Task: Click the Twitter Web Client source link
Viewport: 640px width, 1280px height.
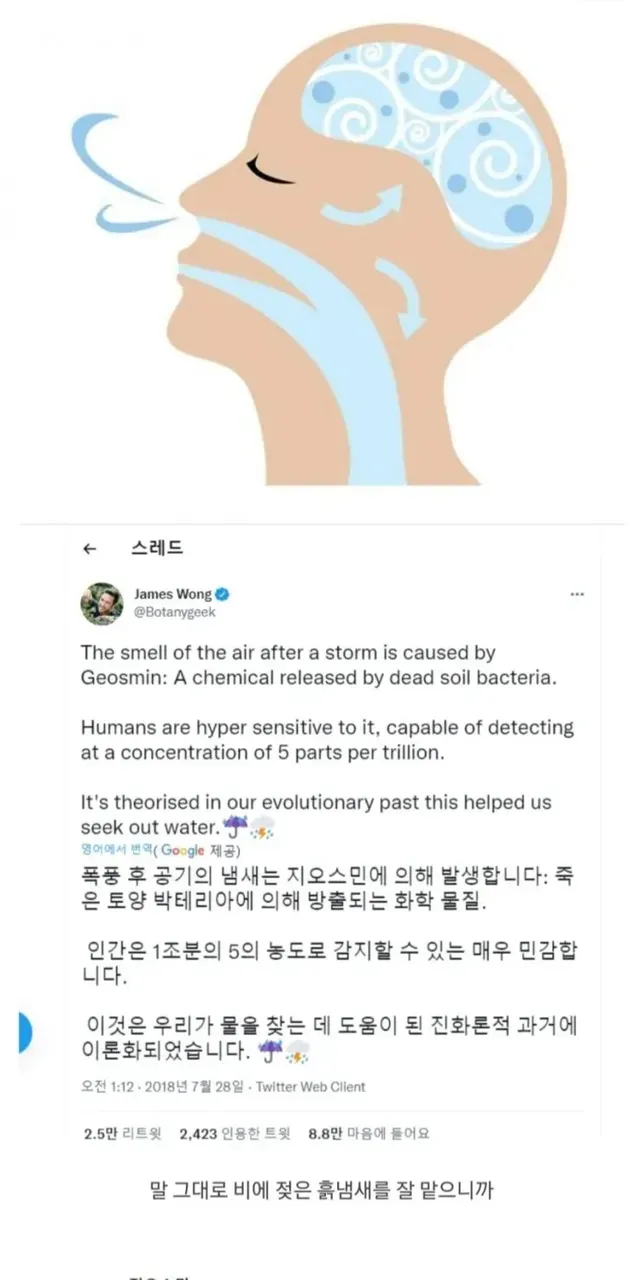Action: pyautogui.click(x=311, y=1086)
